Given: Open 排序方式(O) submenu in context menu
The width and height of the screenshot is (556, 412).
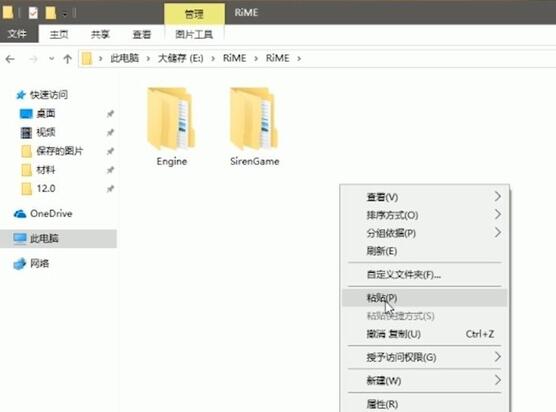Looking at the screenshot, I should tap(424, 215).
